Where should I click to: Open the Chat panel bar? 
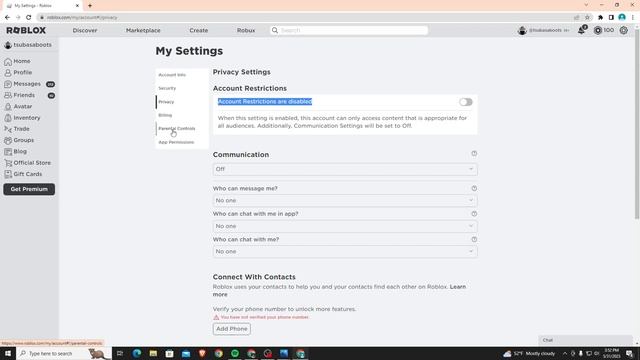585,340
